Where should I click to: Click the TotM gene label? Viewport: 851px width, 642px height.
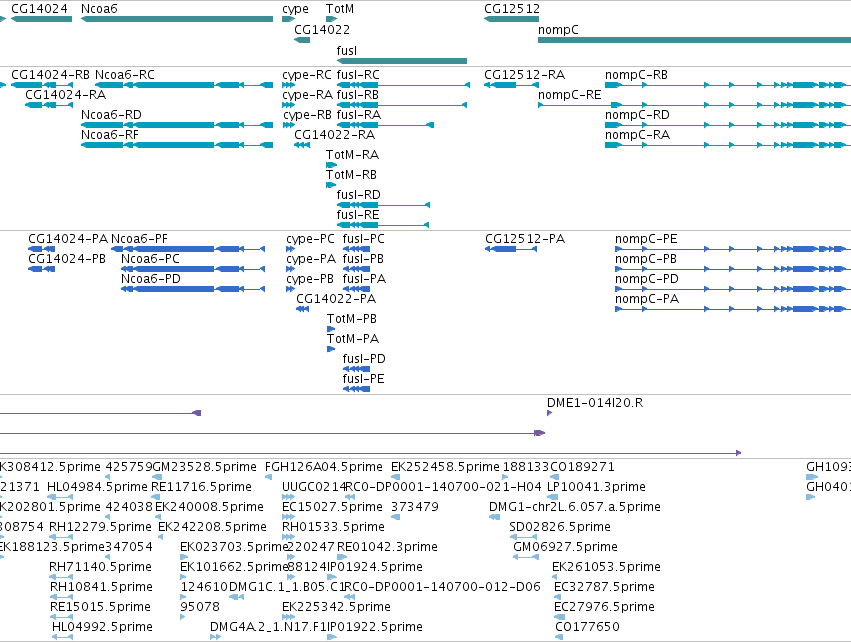[x=340, y=9]
